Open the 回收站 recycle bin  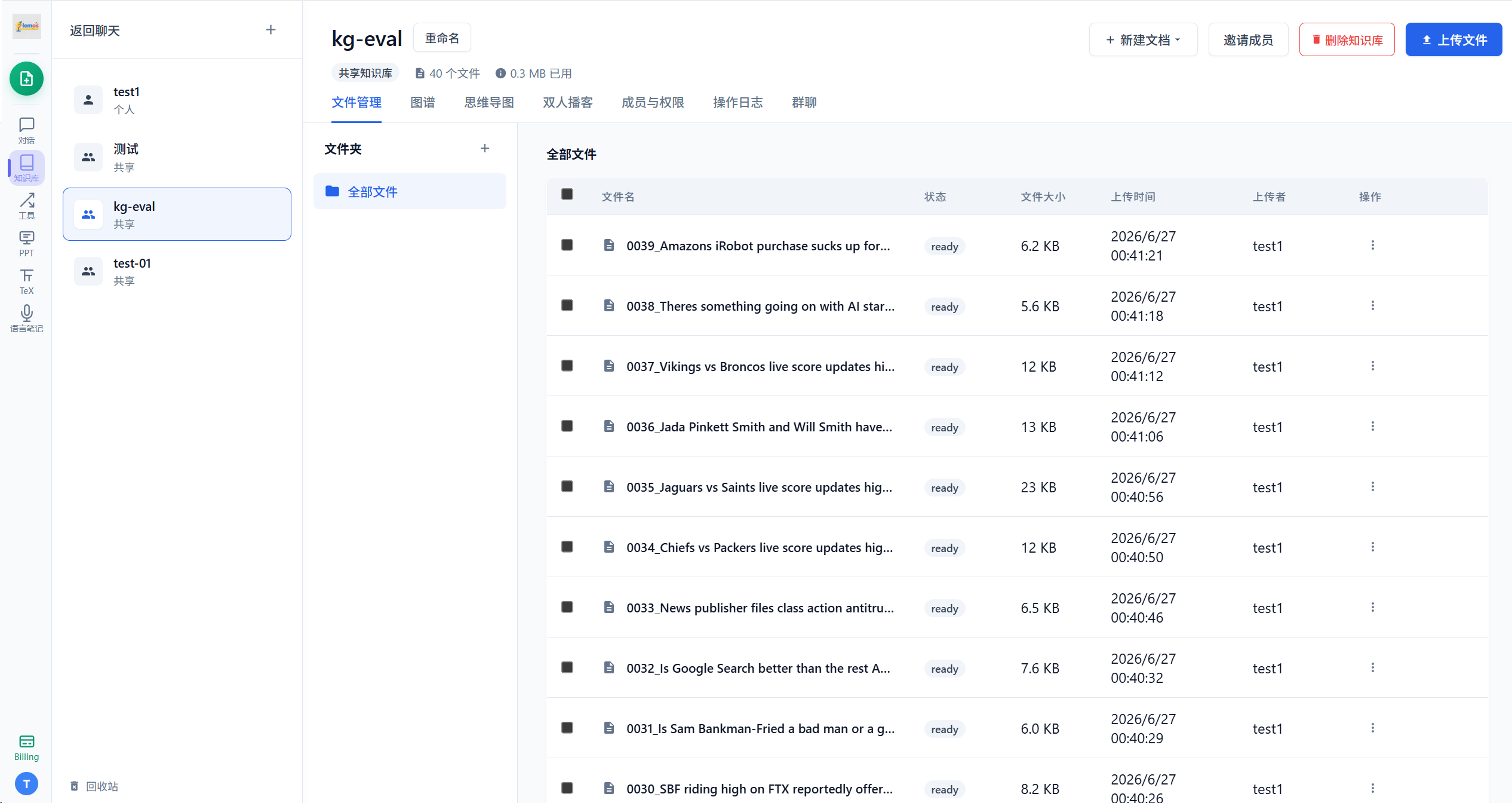coord(94,786)
